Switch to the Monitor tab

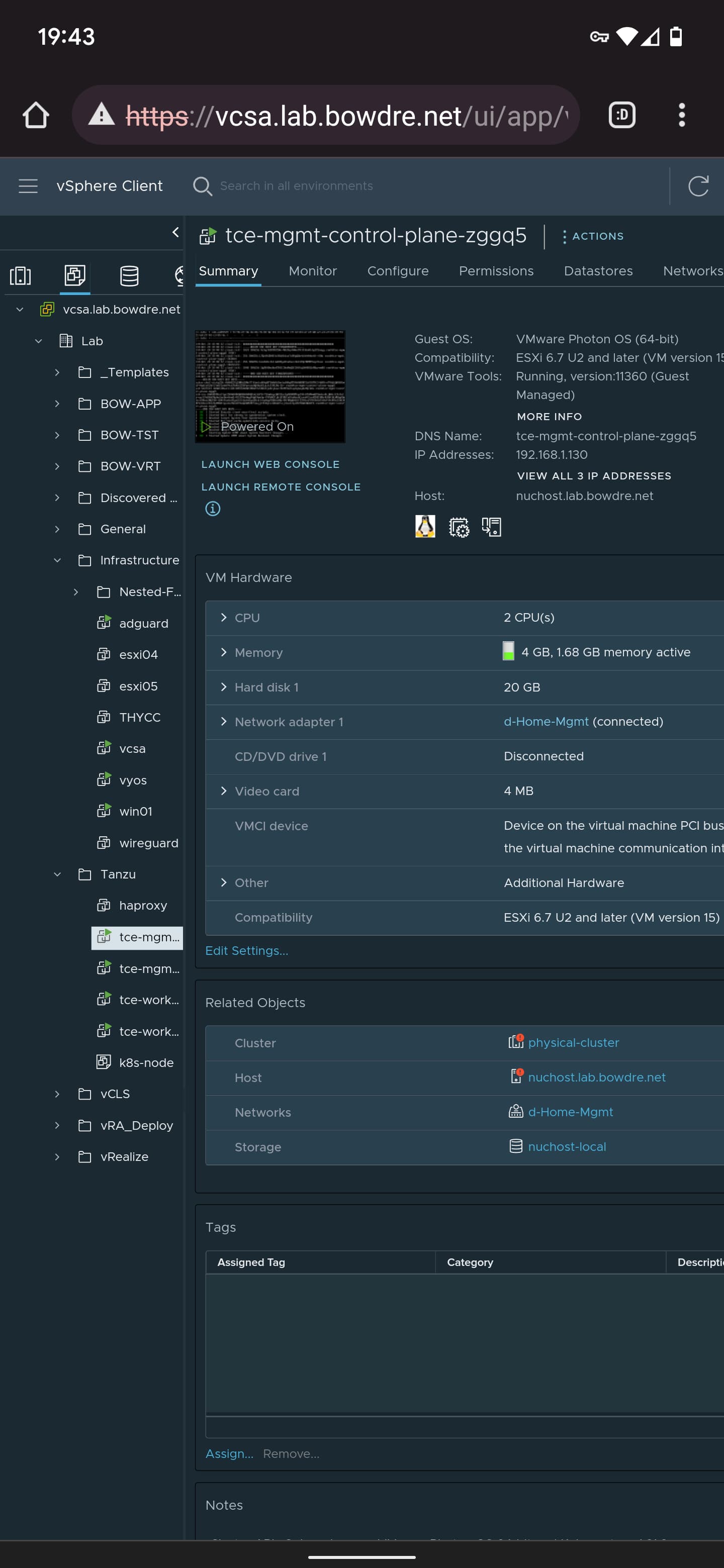pyautogui.click(x=312, y=271)
